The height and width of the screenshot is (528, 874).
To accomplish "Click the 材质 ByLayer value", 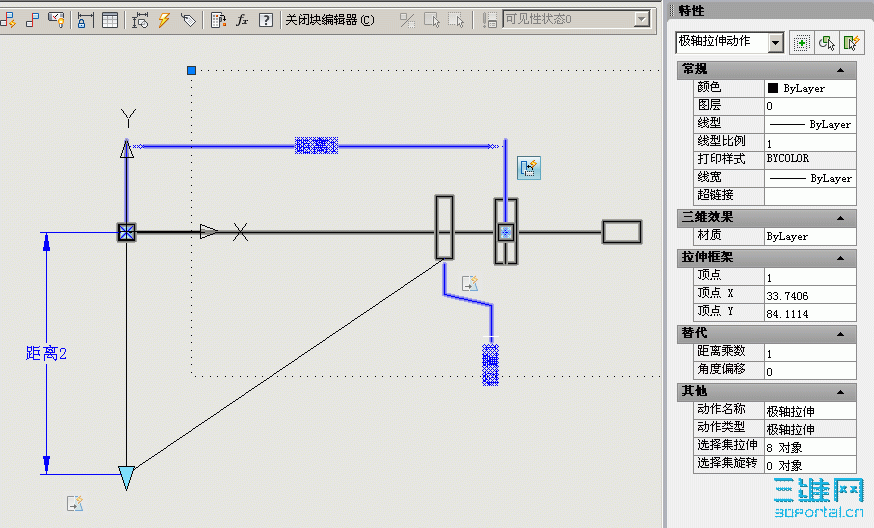I will pyautogui.click(x=810, y=236).
